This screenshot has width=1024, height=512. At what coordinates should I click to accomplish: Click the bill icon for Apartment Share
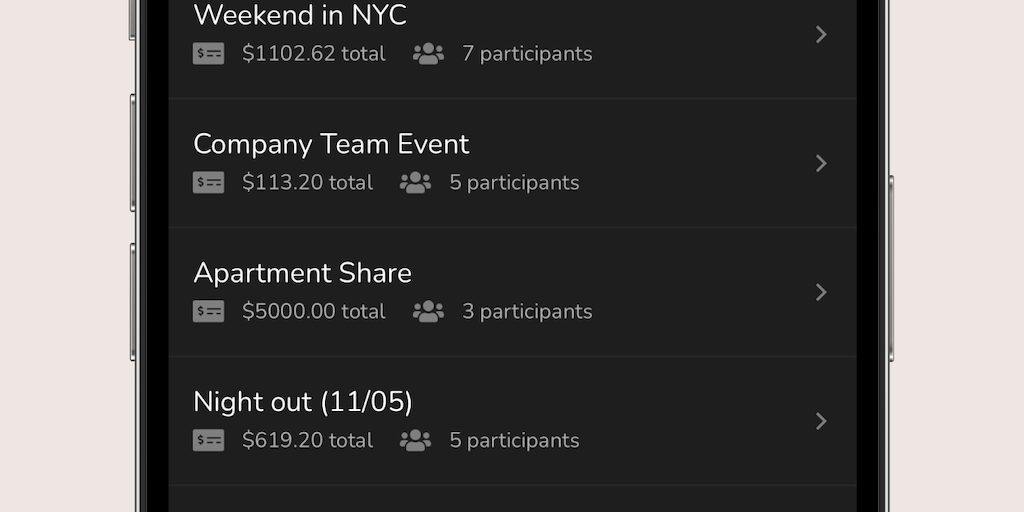click(x=208, y=312)
